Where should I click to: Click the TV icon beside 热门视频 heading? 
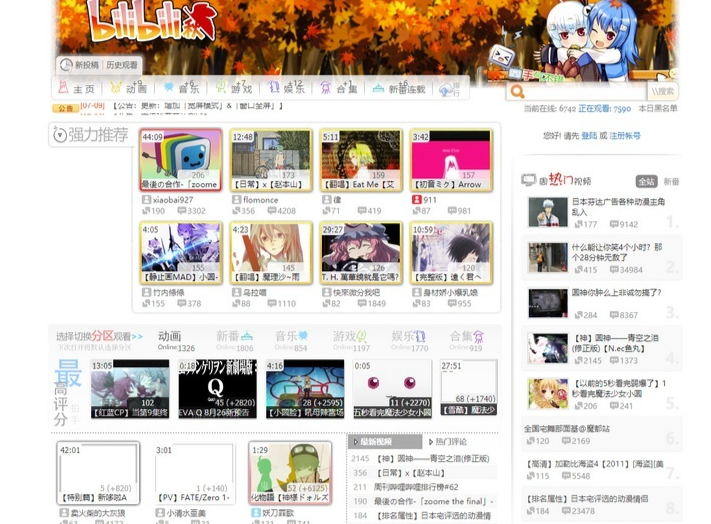(529, 180)
